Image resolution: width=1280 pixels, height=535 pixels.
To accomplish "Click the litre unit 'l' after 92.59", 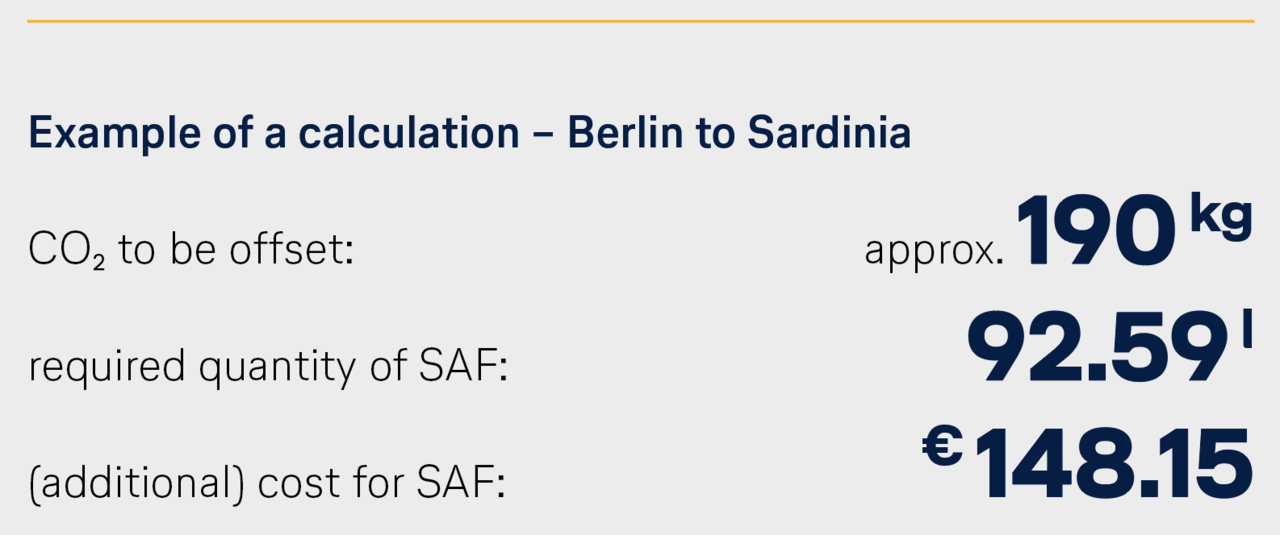I will (x=1246, y=333).
